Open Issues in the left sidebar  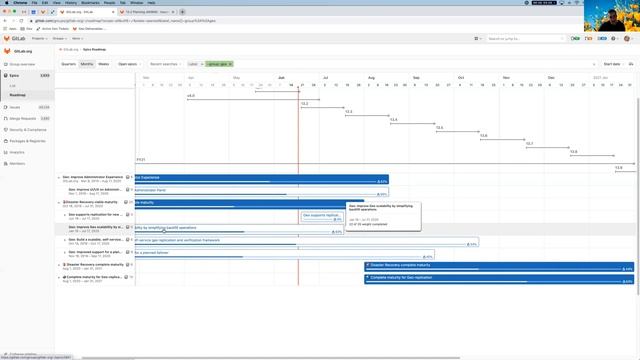pyautogui.click(x=15, y=107)
